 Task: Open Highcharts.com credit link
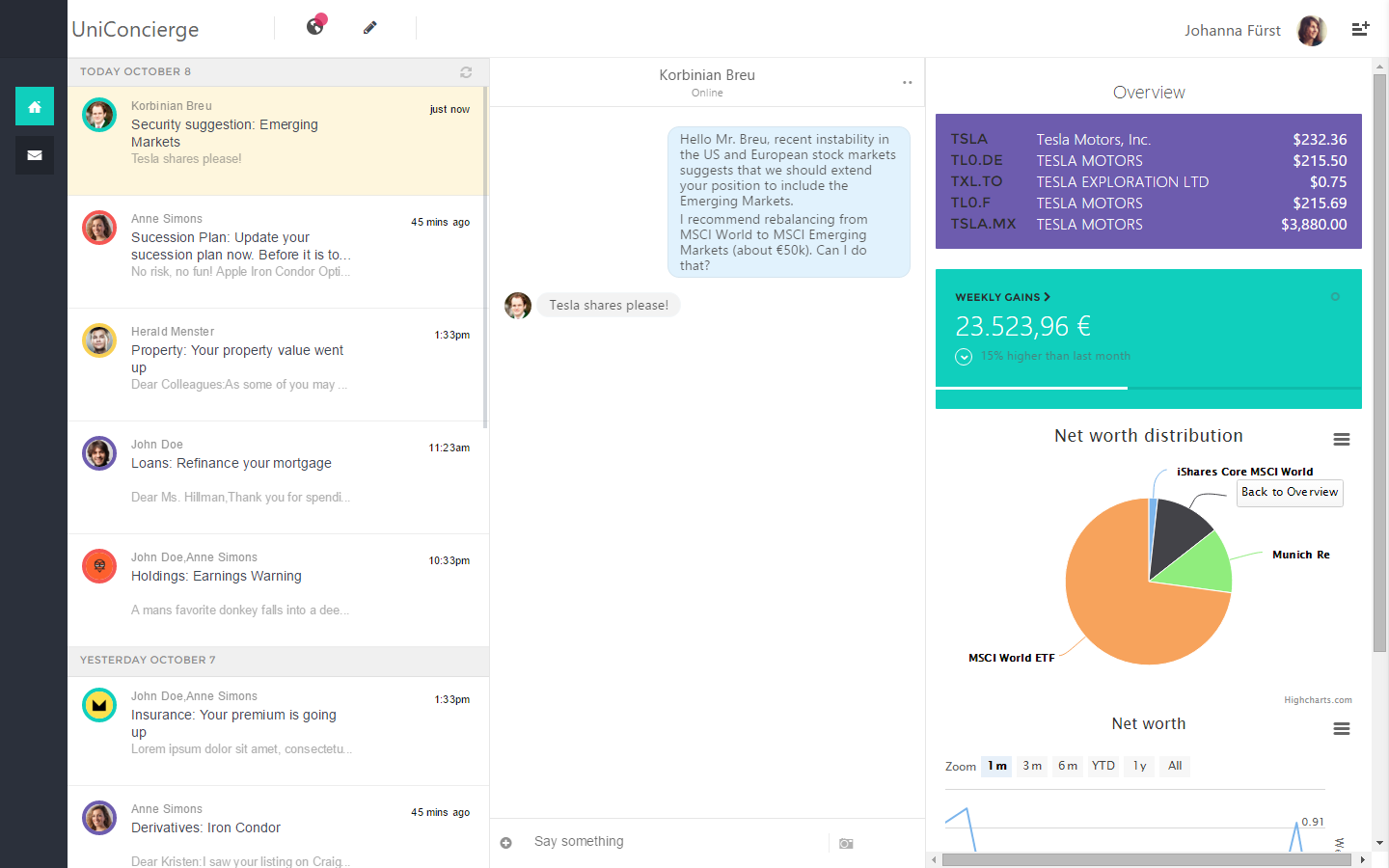(1318, 700)
